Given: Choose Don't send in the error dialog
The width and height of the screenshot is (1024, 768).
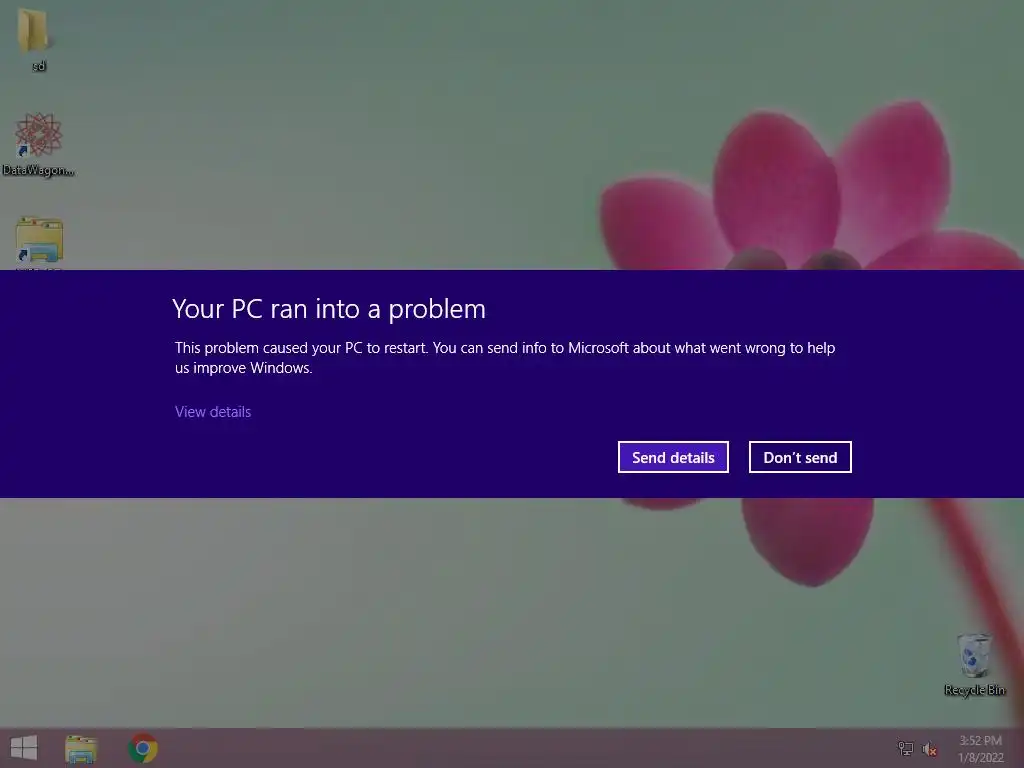Looking at the screenshot, I should [800, 457].
